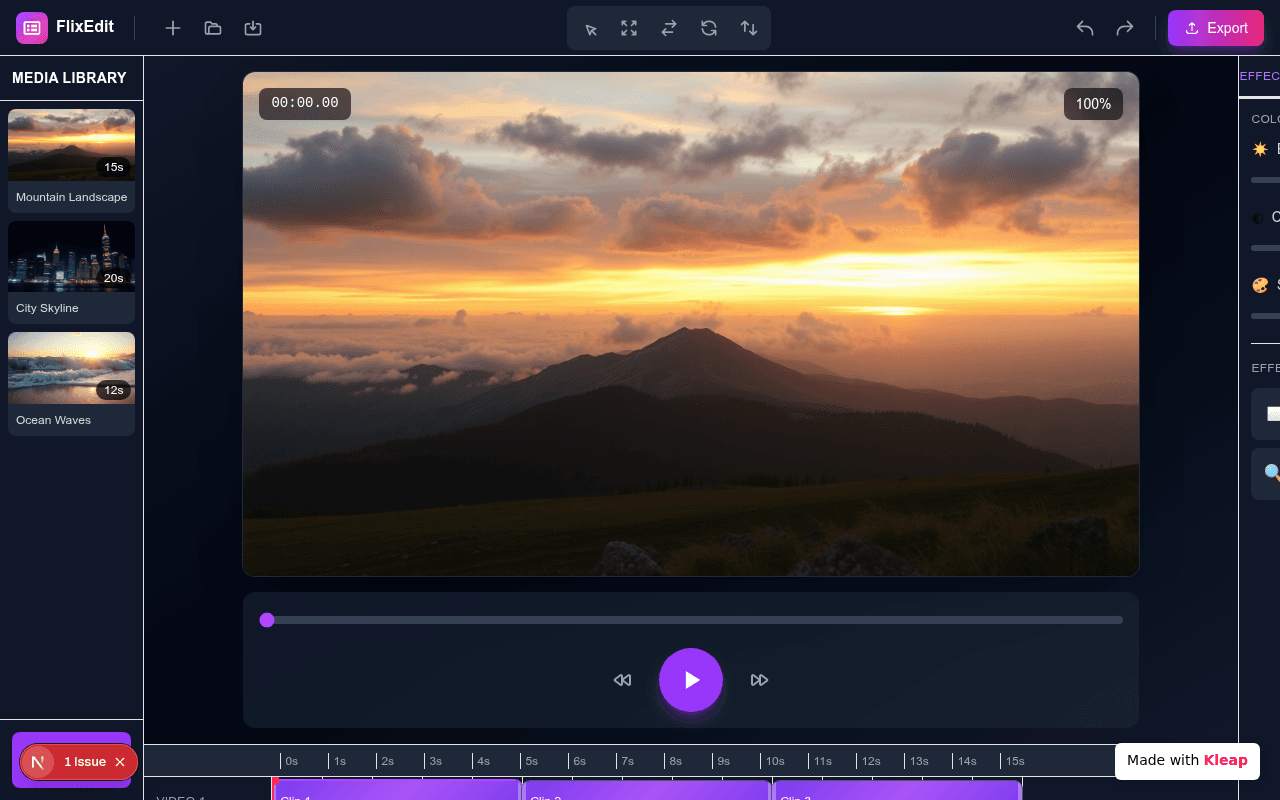Click the 0s timeline ruler mark
Viewport: 1280px width, 800px height.
coord(291,761)
